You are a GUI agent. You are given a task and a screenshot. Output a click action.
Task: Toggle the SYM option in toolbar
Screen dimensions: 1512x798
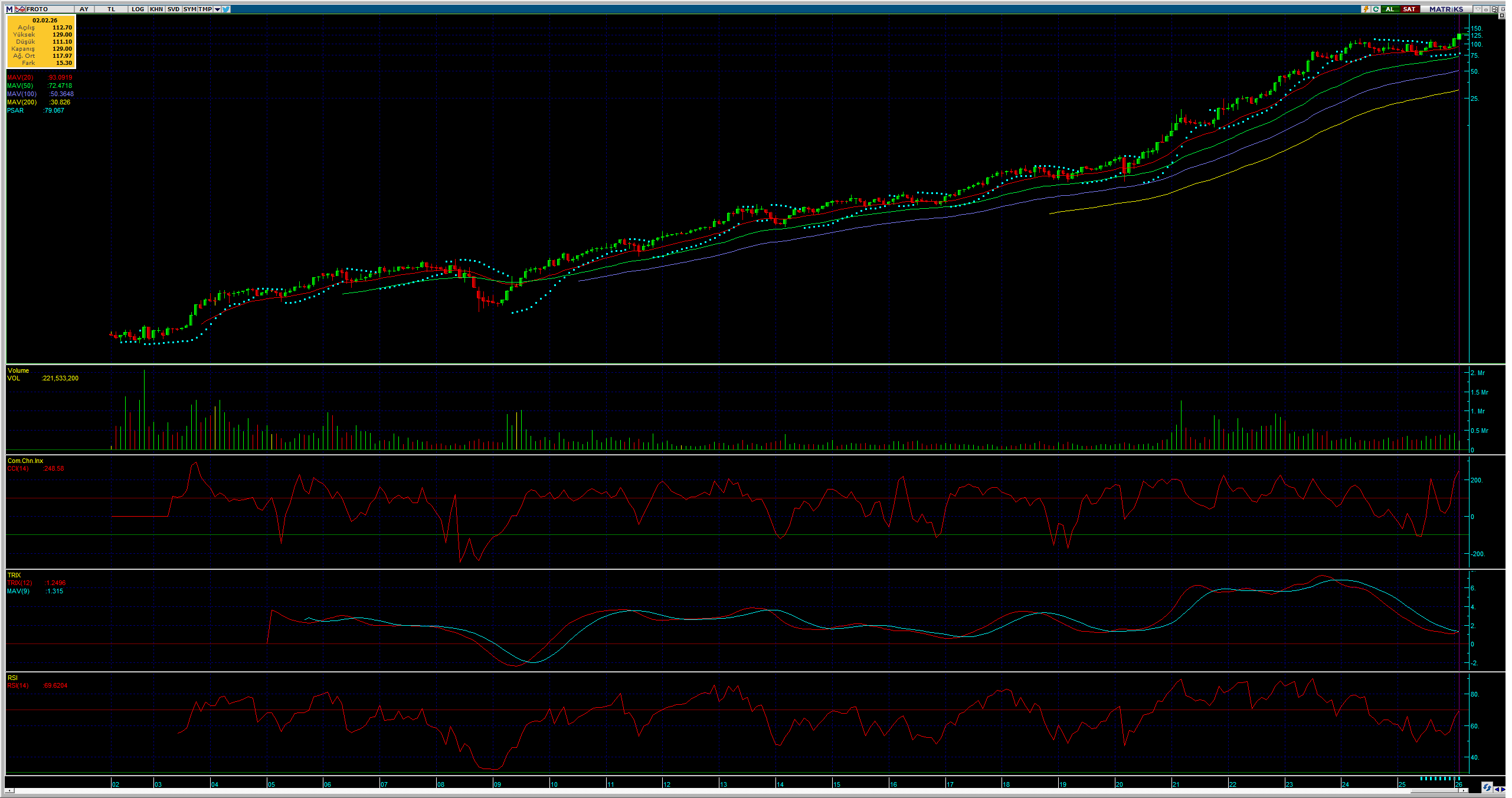(x=189, y=9)
